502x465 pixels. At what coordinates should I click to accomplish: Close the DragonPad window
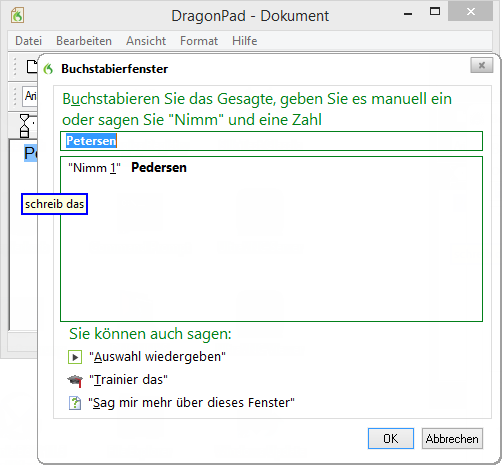(471, 12)
